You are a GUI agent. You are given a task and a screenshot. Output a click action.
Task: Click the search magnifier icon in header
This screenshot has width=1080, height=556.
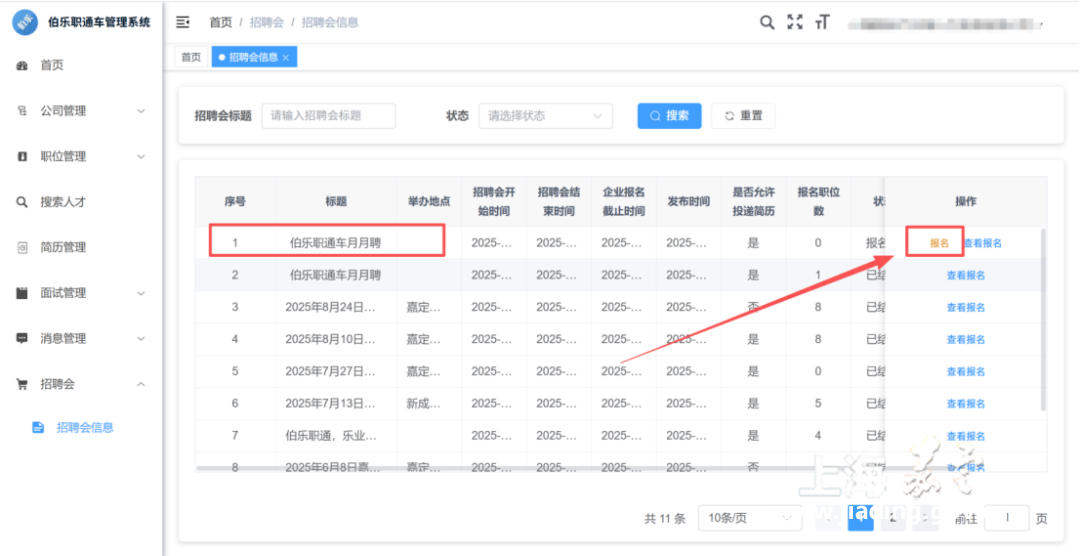click(767, 22)
